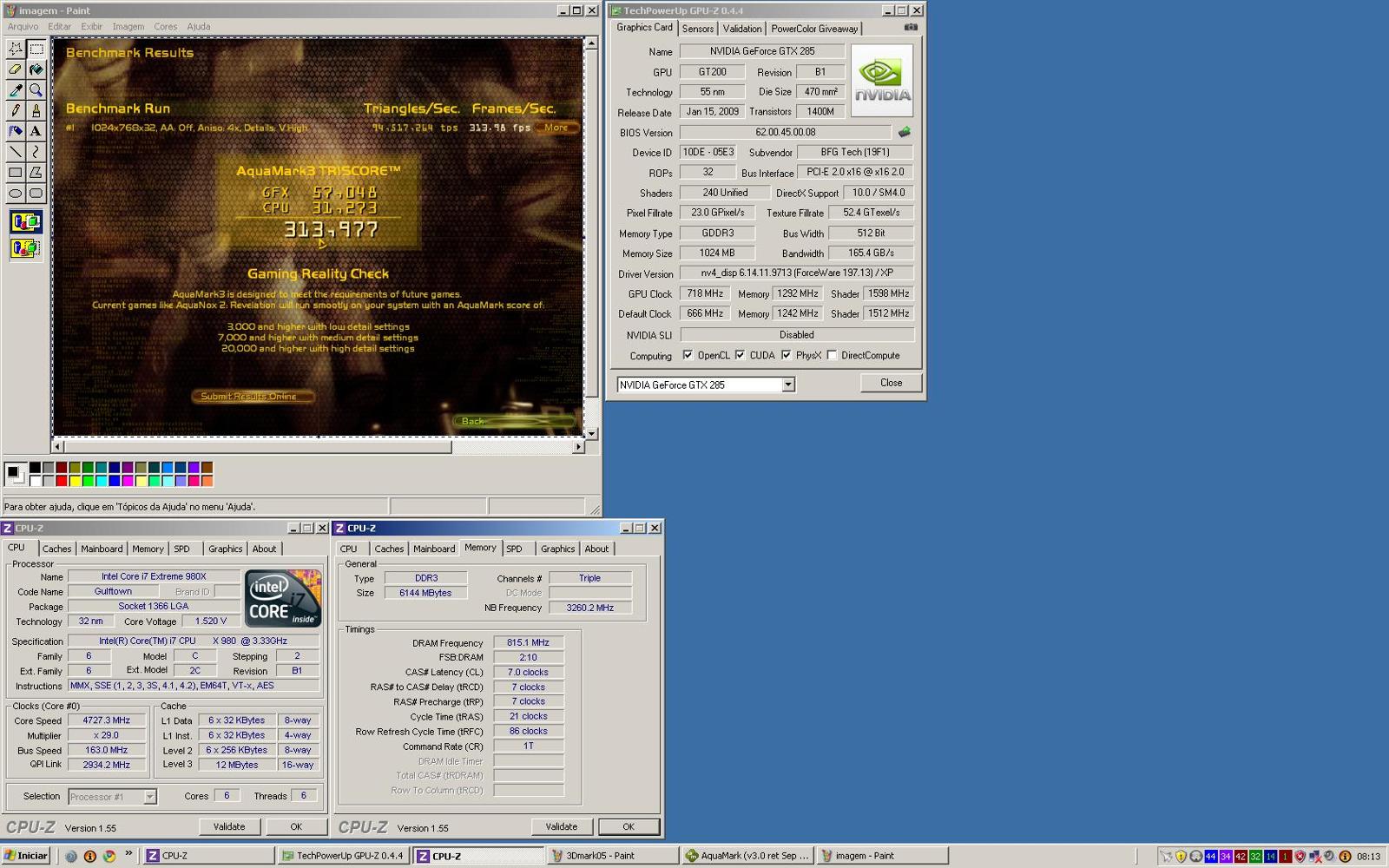This screenshot has width=1389, height=868.
Task: Select opaque selection mode option in Paint
Action: [25, 222]
